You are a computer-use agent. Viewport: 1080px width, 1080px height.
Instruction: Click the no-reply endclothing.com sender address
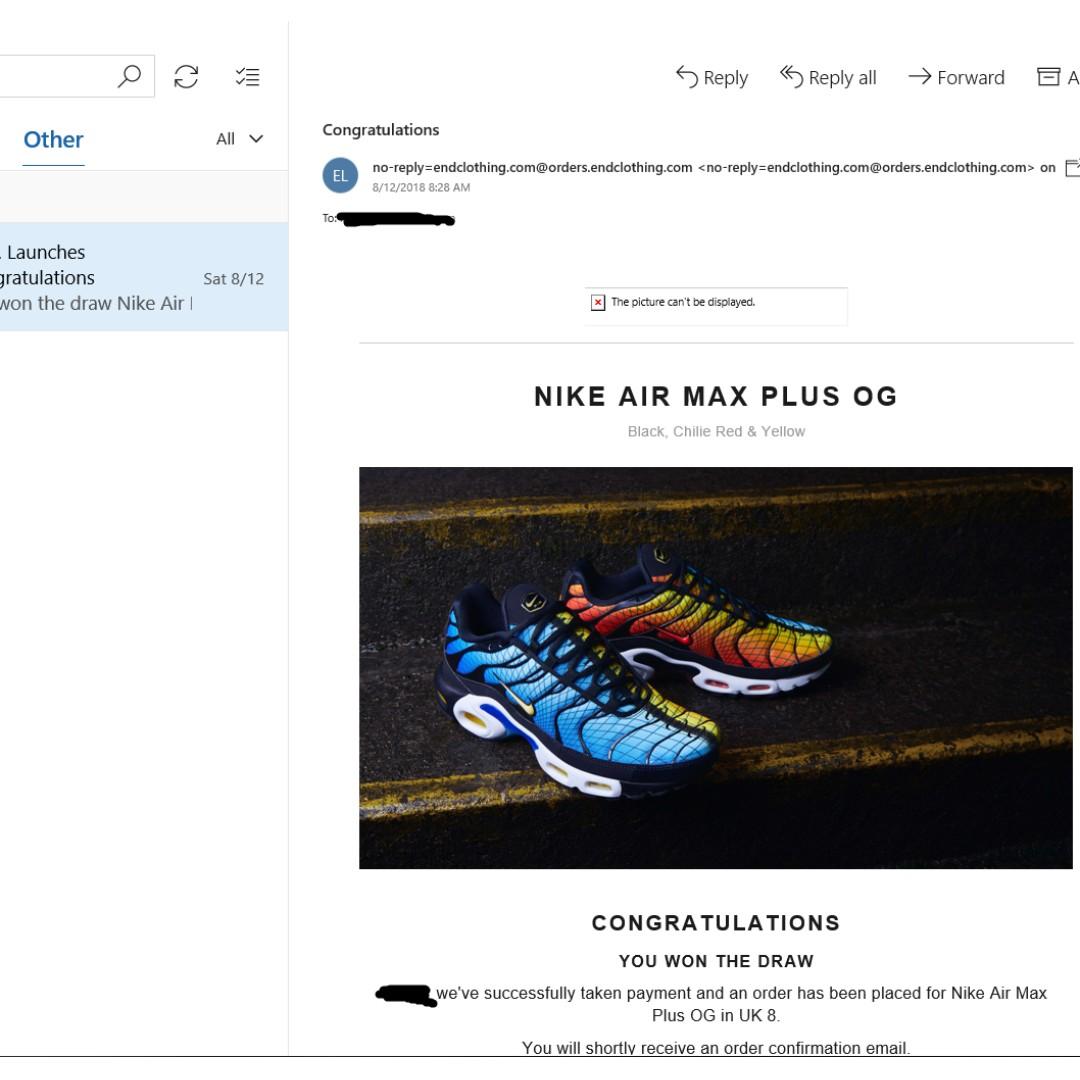click(532, 168)
